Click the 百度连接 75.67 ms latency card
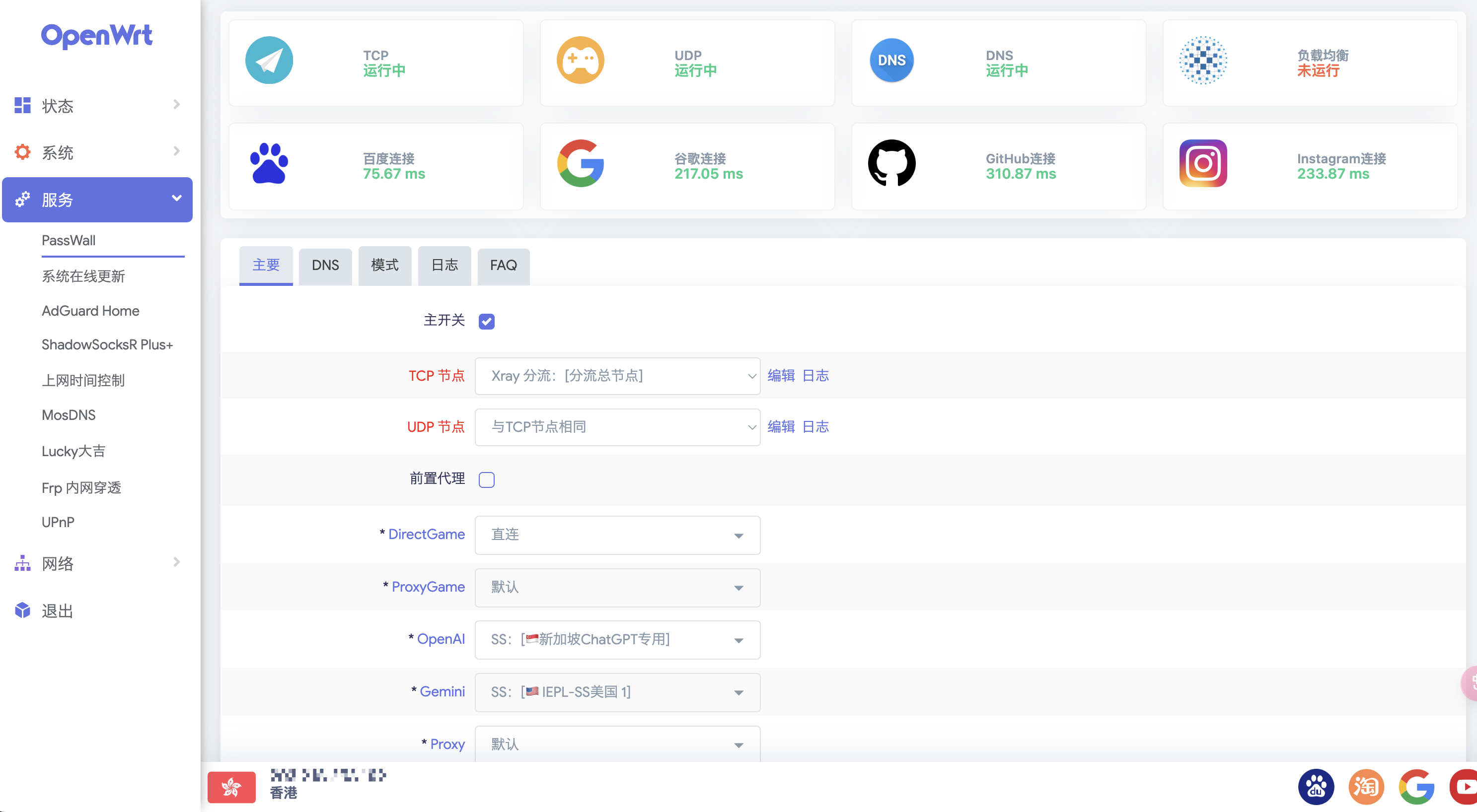Image resolution: width=1477 pixels, height=812 pixels. pos(375,167)
